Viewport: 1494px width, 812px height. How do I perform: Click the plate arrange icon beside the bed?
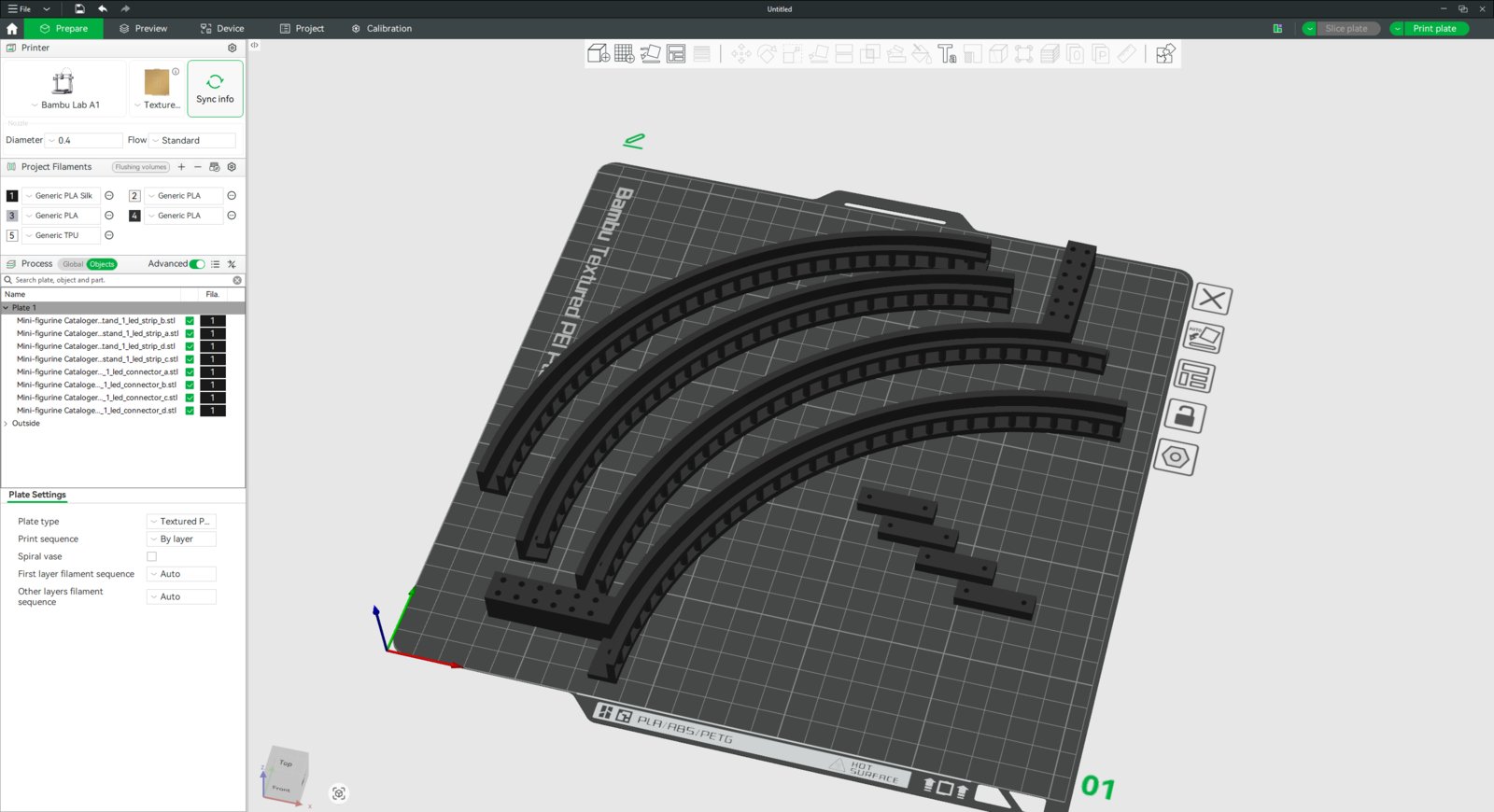coord(1194,376)
